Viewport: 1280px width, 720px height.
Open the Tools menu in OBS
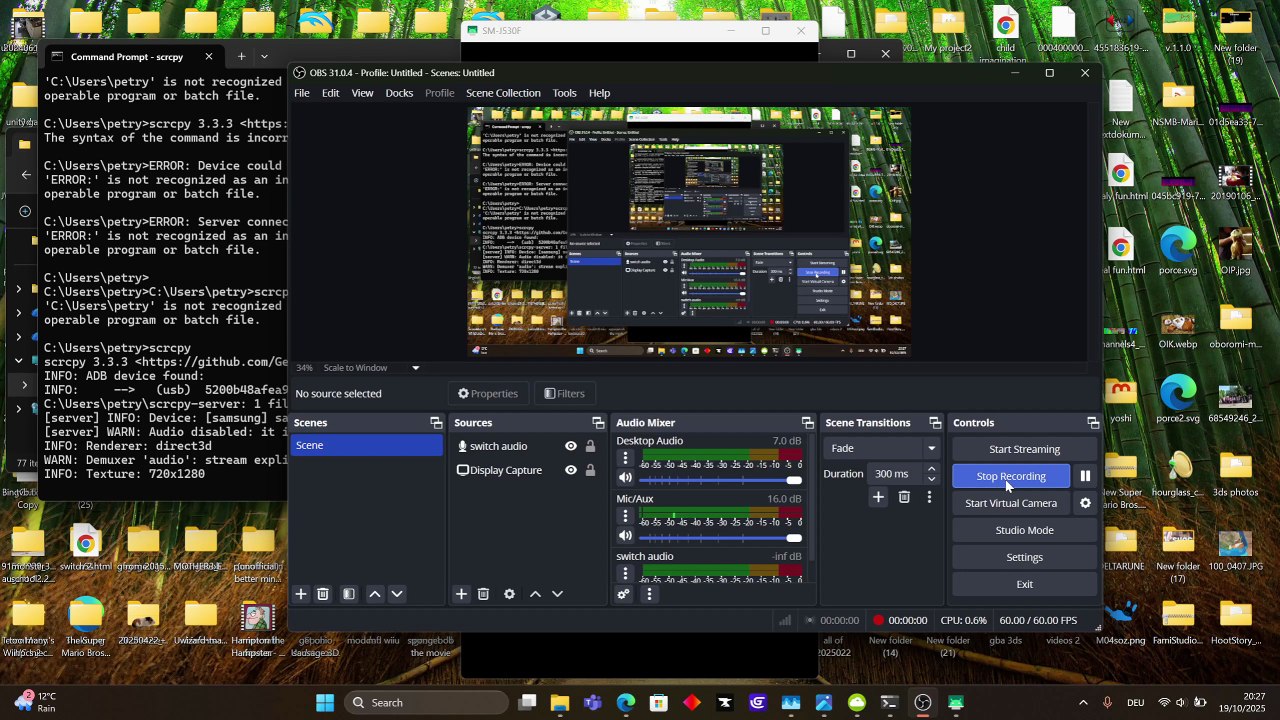[x=564, y=93]
